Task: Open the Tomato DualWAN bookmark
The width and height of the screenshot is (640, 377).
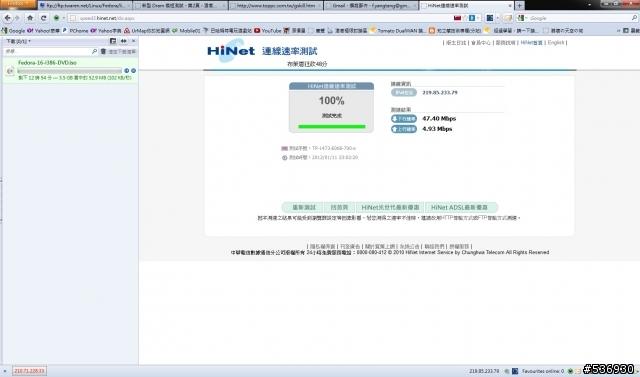Action: (398, 31)
